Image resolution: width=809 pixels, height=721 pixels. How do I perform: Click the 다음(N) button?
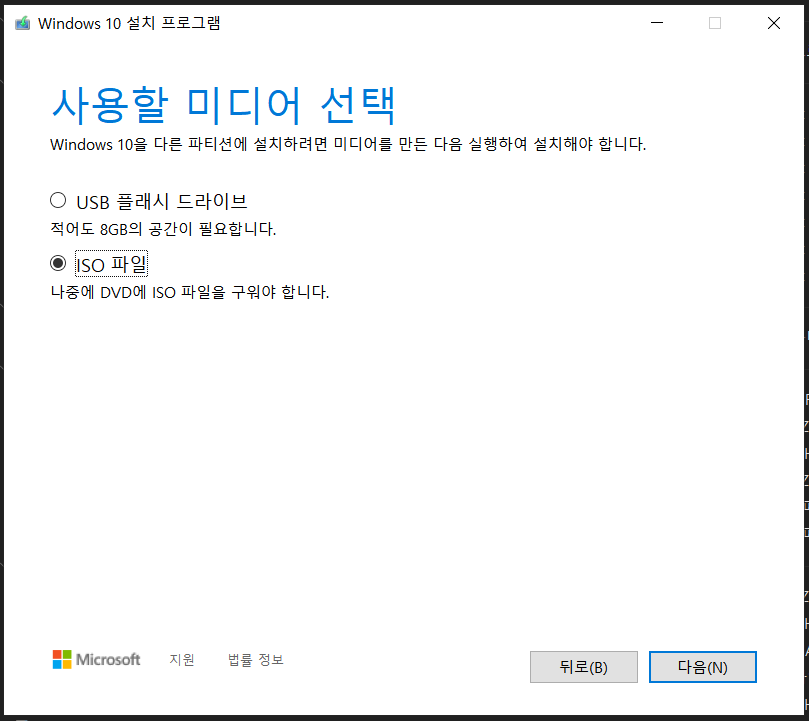point(702,667)
